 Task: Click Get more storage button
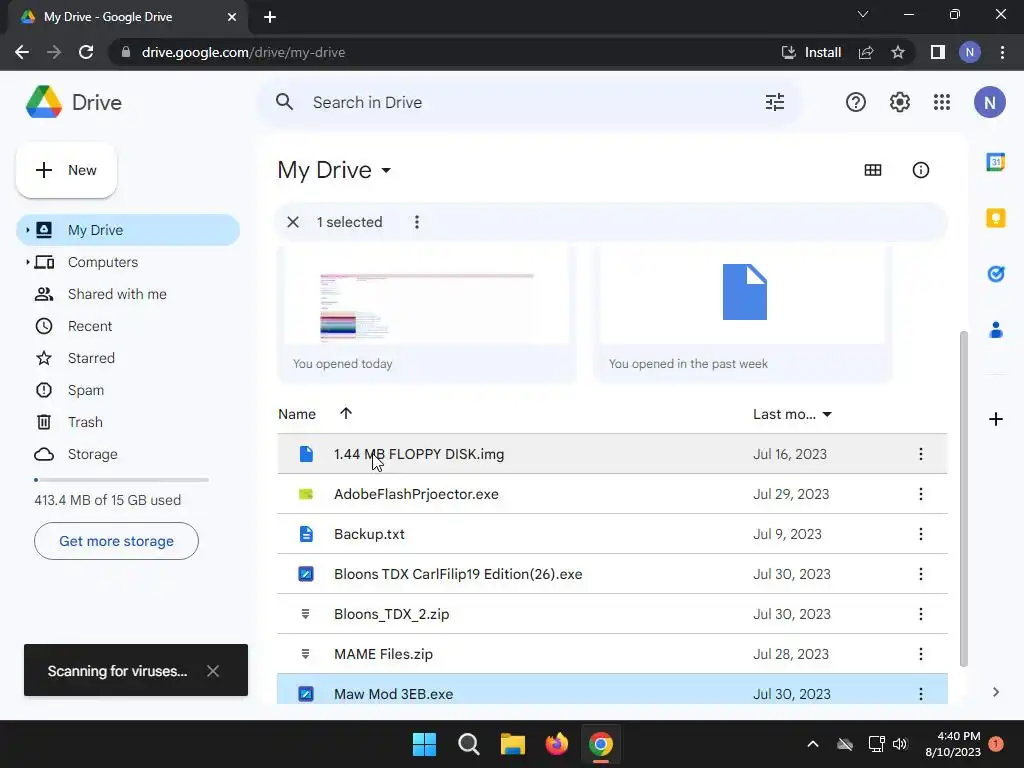pyautogui.click(x=116, y=541)
